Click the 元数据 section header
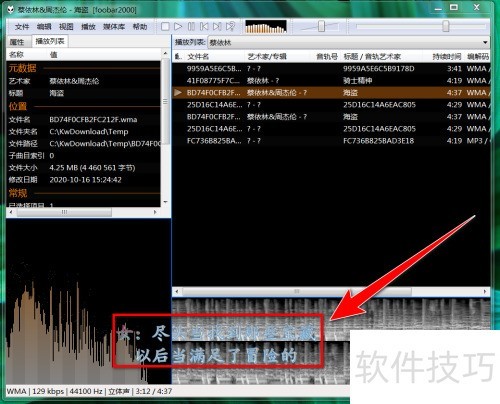The image size is (500, 404). click(22, 68)
